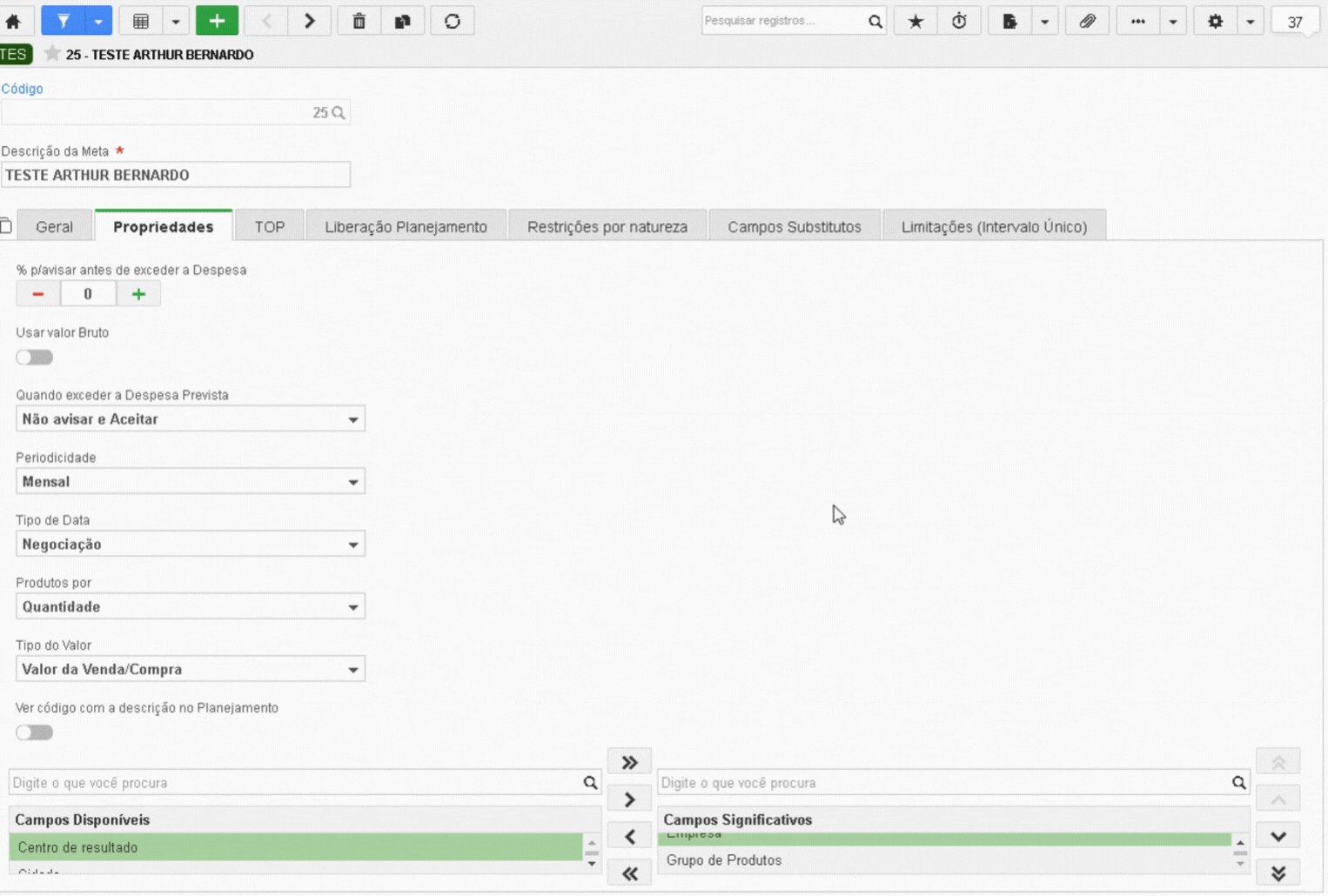This screenshot has width=1328, height=896.
Task: Edit the Descrição da Meta field
Action: tap(176, 175)
